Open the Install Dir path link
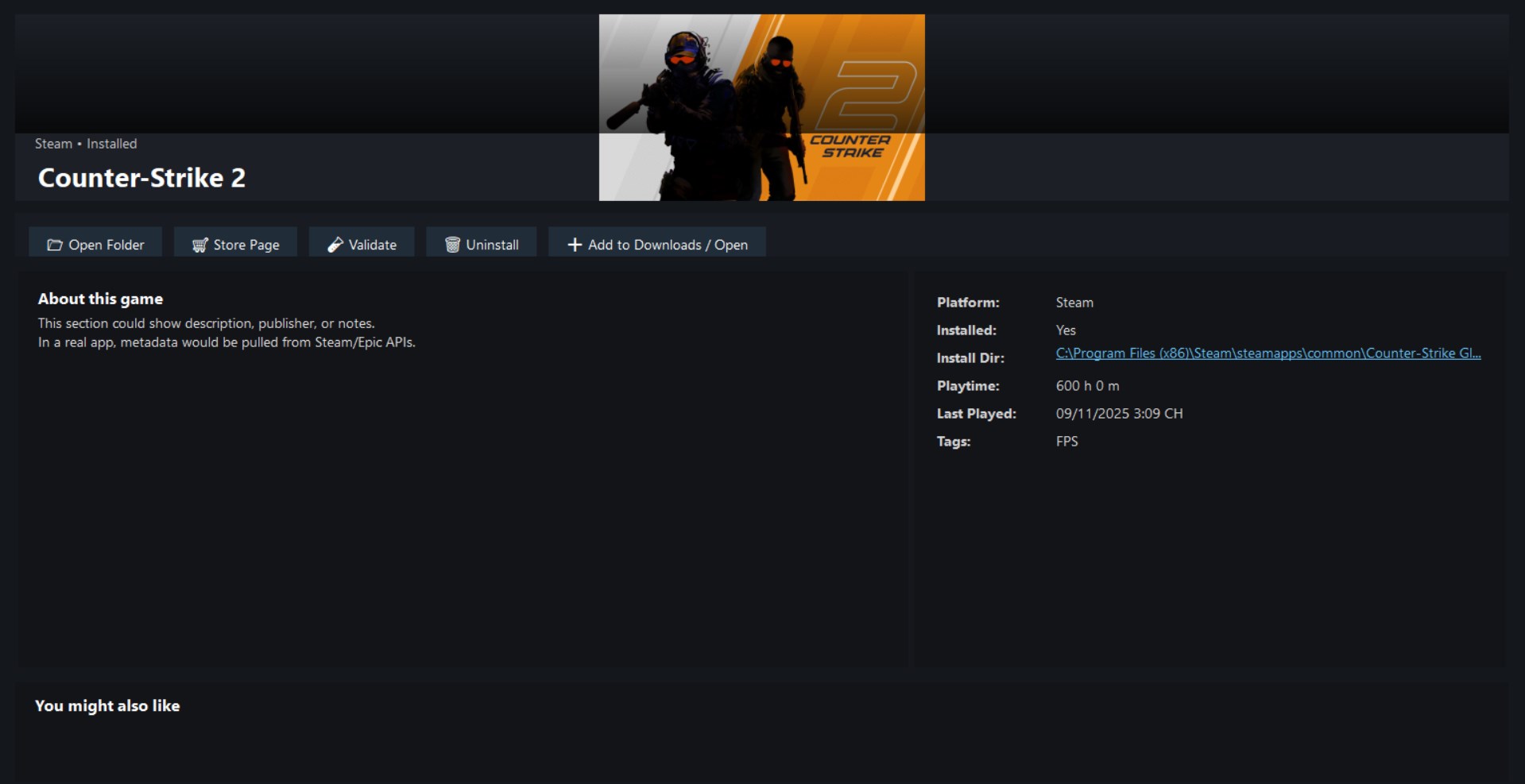Image resolution: width=1525 pixels, height=784 pixels. [x=1267, y=353]
